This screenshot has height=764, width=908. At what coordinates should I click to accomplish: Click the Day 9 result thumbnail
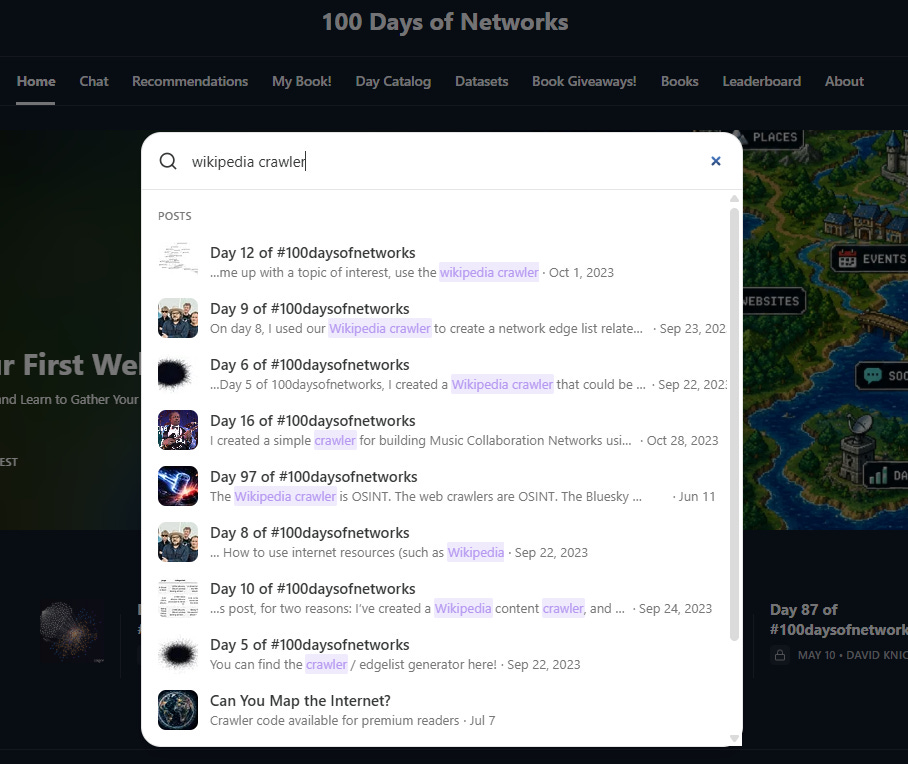(x=178, y=318)
